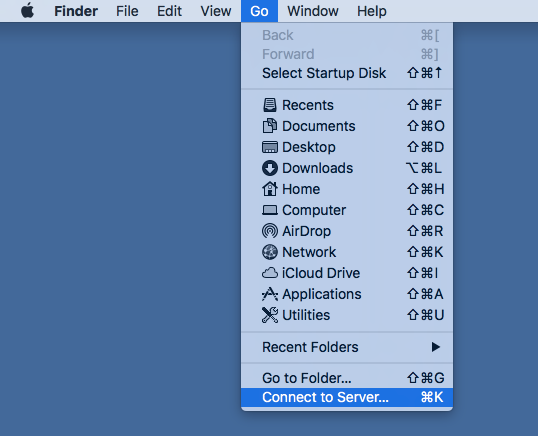
Task: Click the Applications icon
Action: (270, 294)
